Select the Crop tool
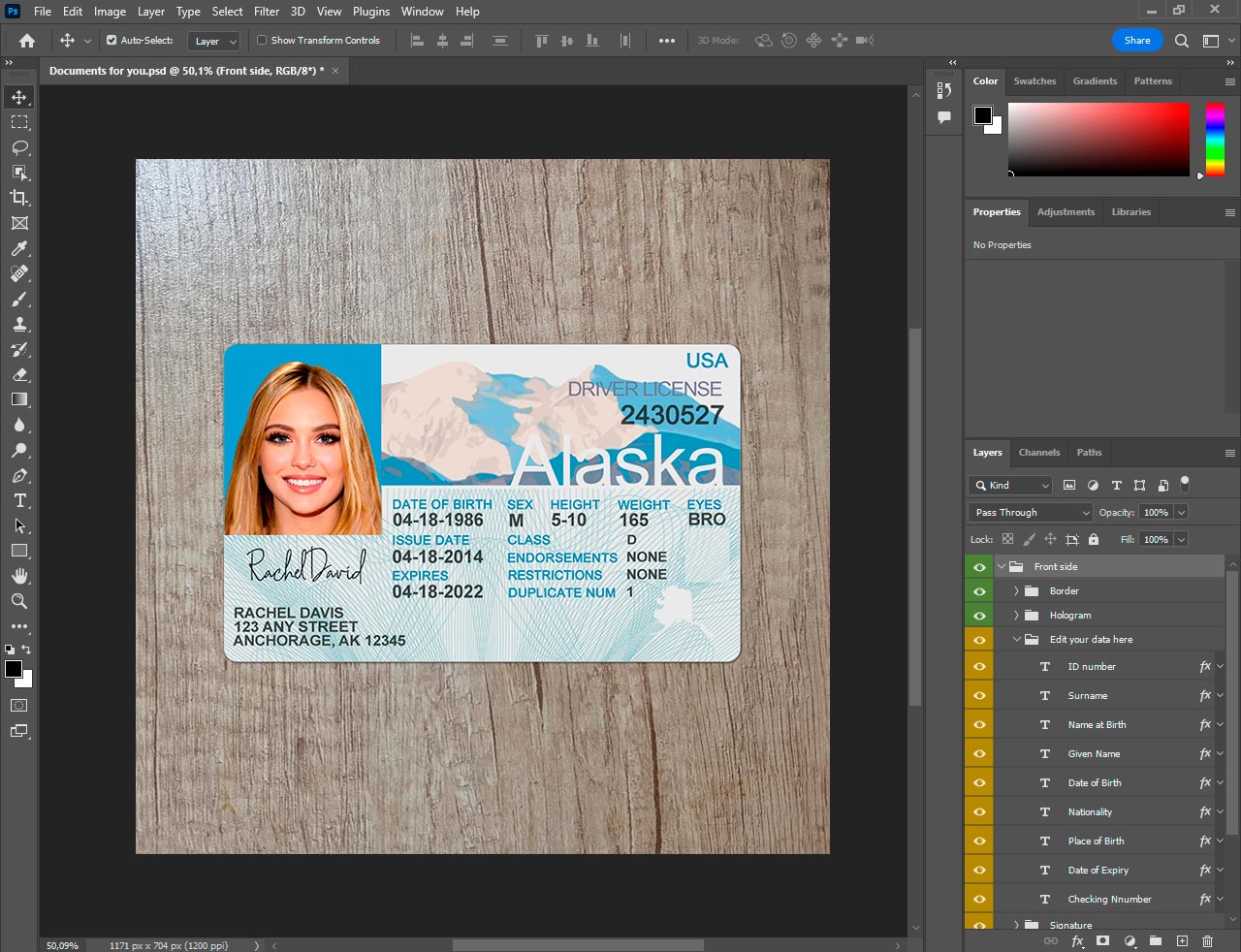Screen dimensions: 1241x952 19,198
